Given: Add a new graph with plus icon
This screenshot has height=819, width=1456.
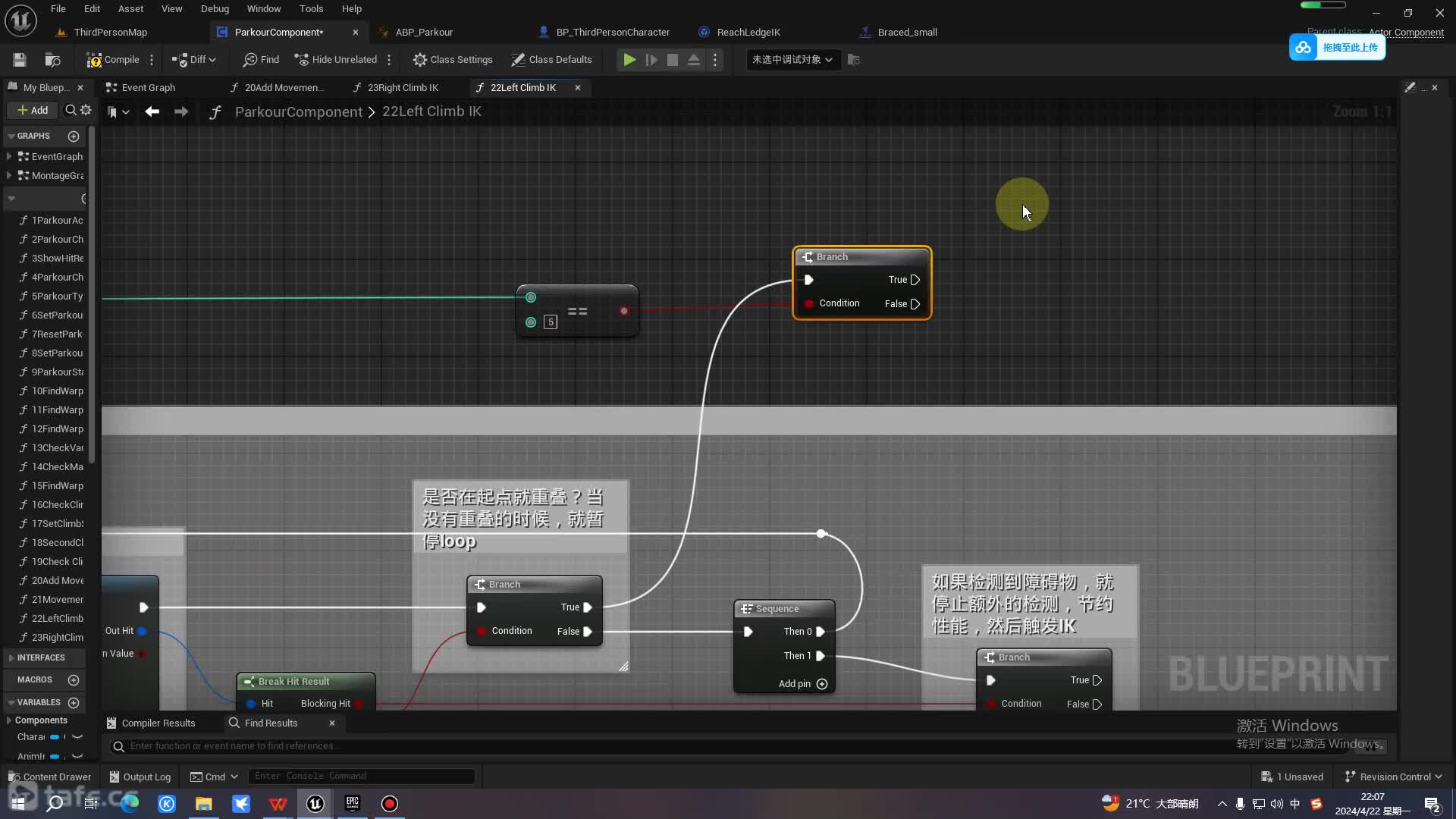Looking at the screenshot, I should (74, 136).
